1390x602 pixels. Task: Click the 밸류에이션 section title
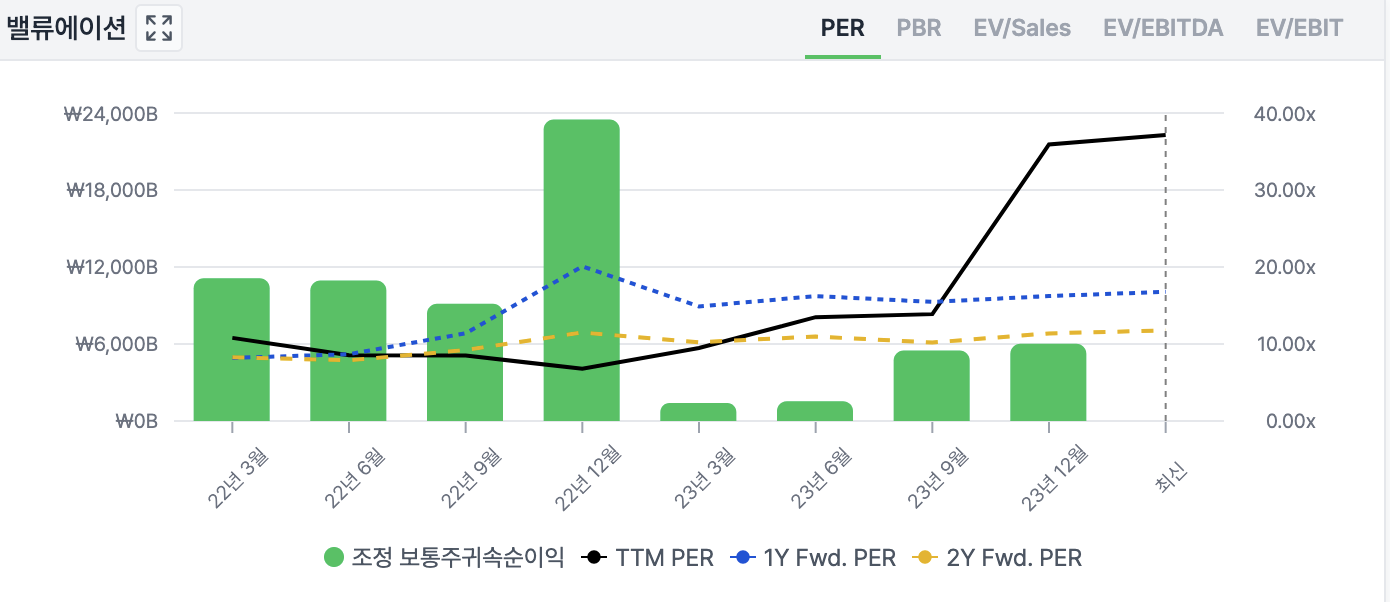(66, 28)
